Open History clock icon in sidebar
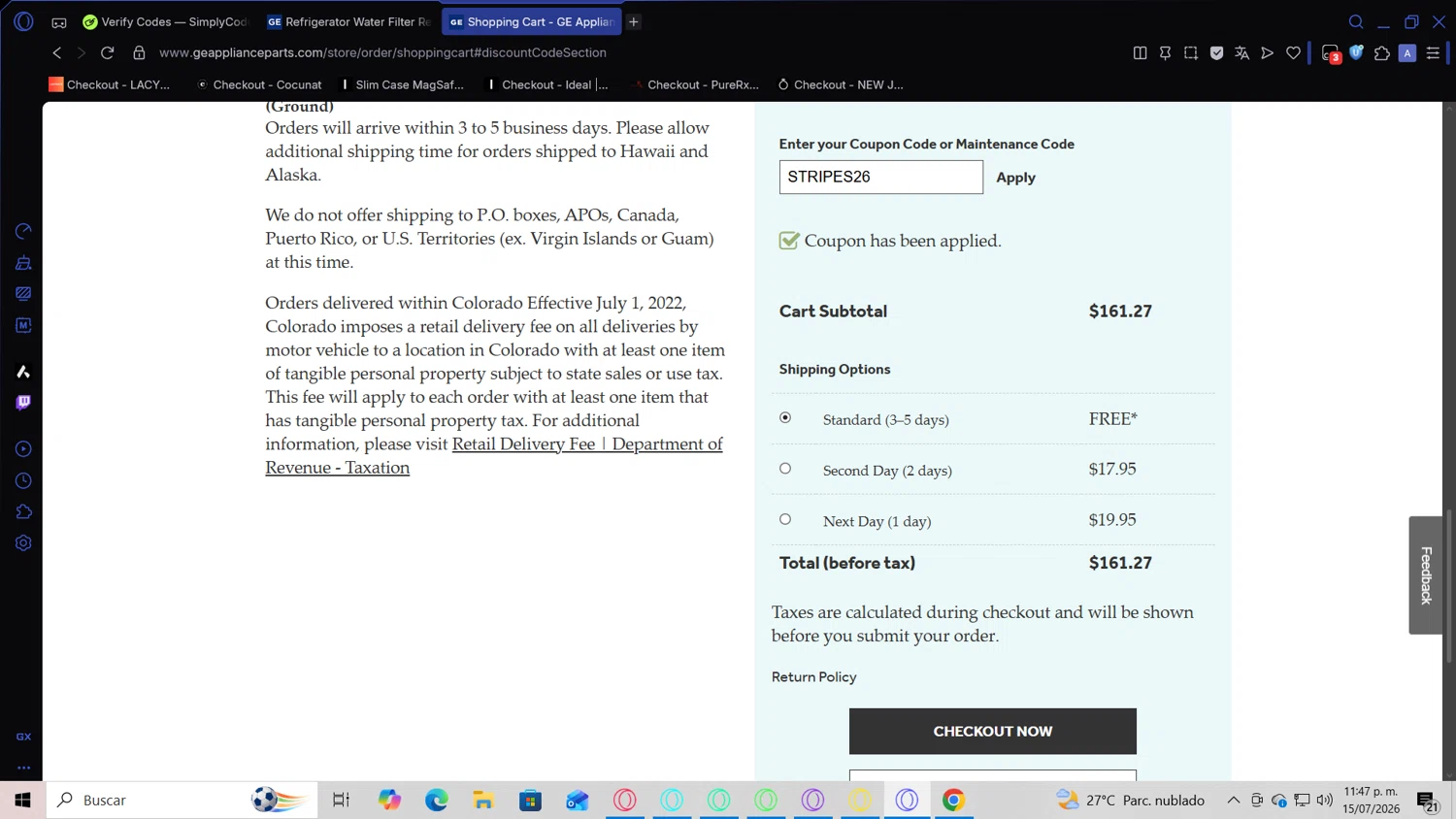This screenshot has height=819, width=1456. 23,480
